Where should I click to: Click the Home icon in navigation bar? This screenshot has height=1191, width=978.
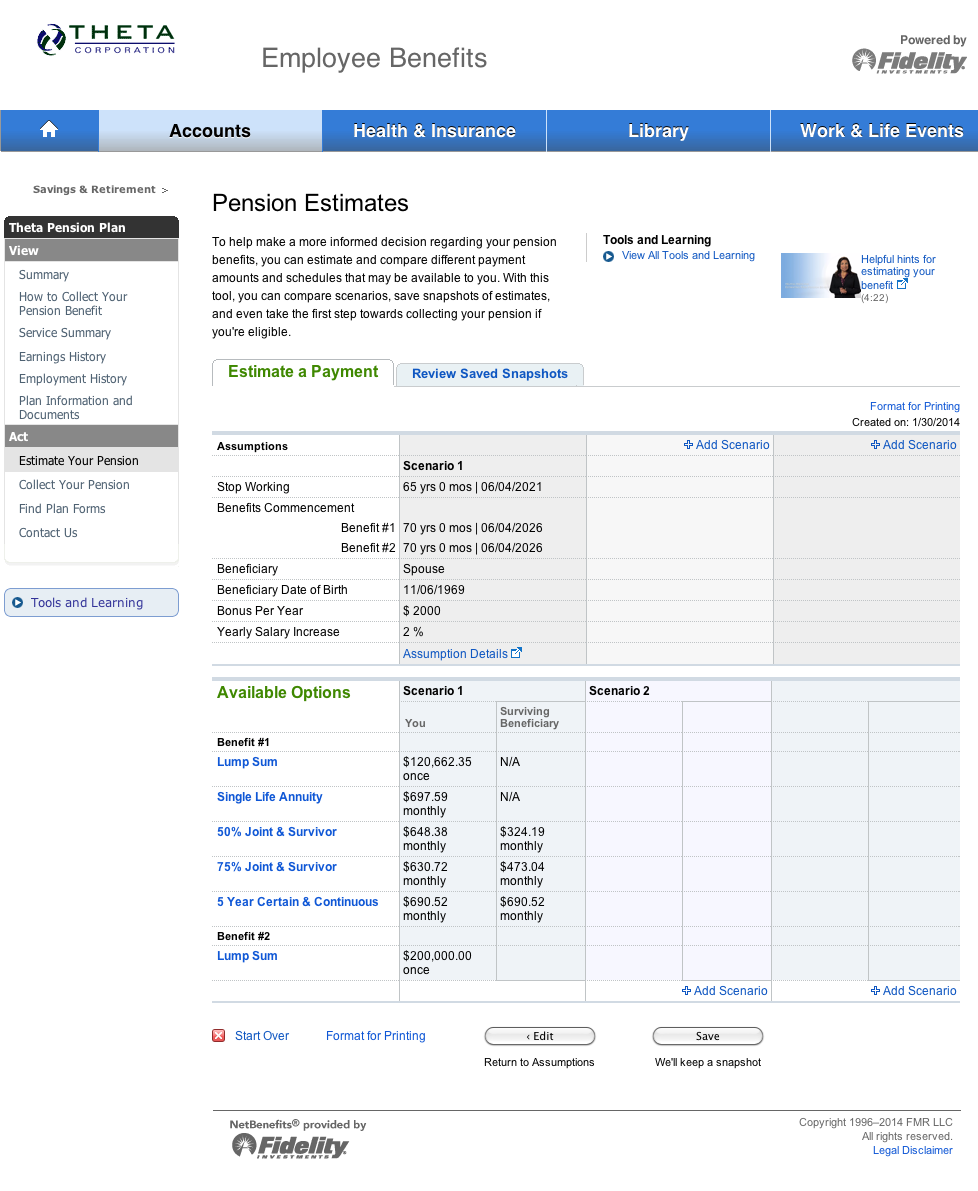[x=49, y=130]
